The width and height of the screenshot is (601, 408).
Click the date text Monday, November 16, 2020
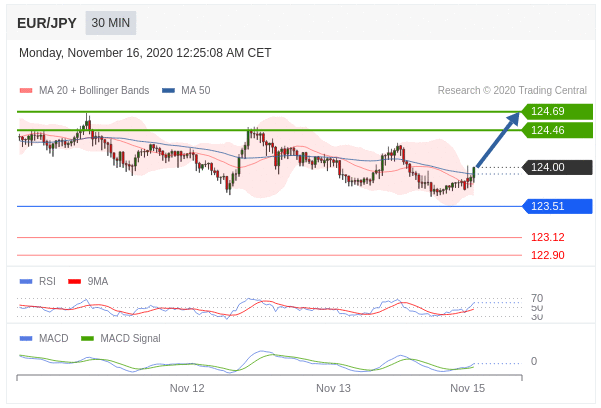click(x=96, y=53)
